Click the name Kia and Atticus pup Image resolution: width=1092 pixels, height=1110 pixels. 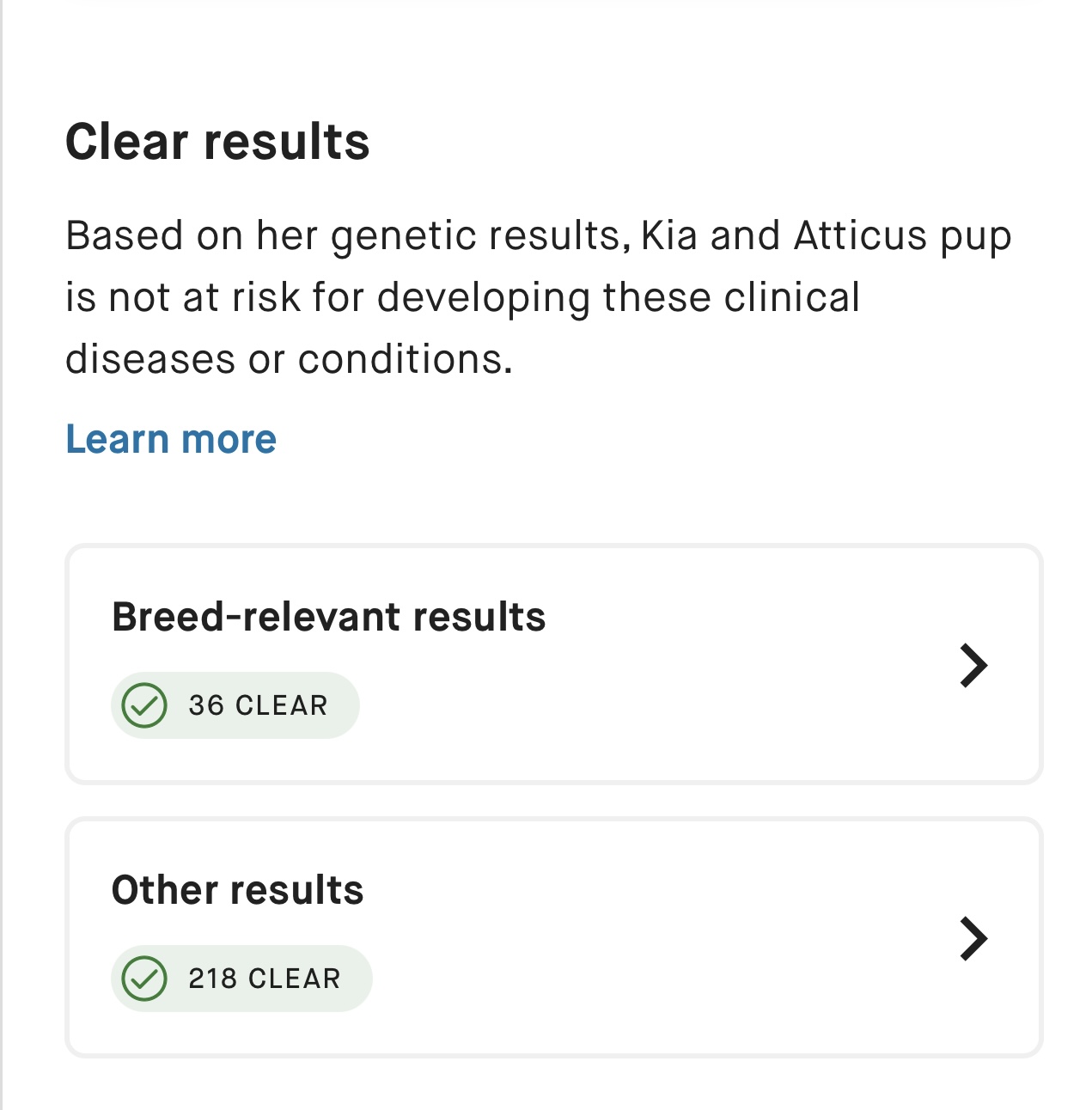(x=826, y=235)
